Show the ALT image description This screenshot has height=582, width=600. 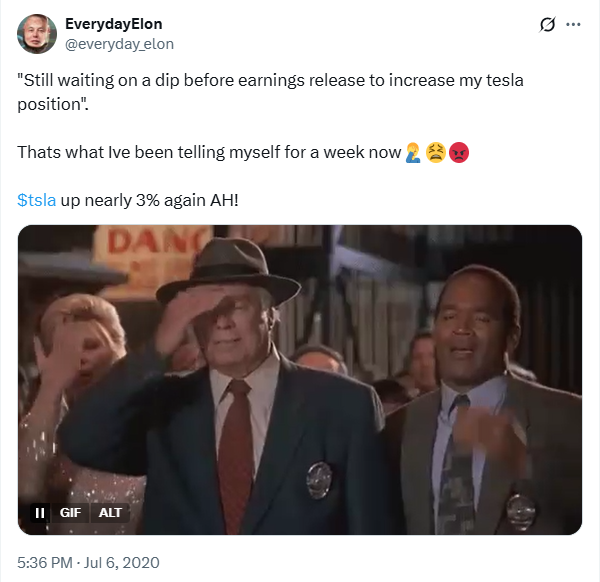110,512
